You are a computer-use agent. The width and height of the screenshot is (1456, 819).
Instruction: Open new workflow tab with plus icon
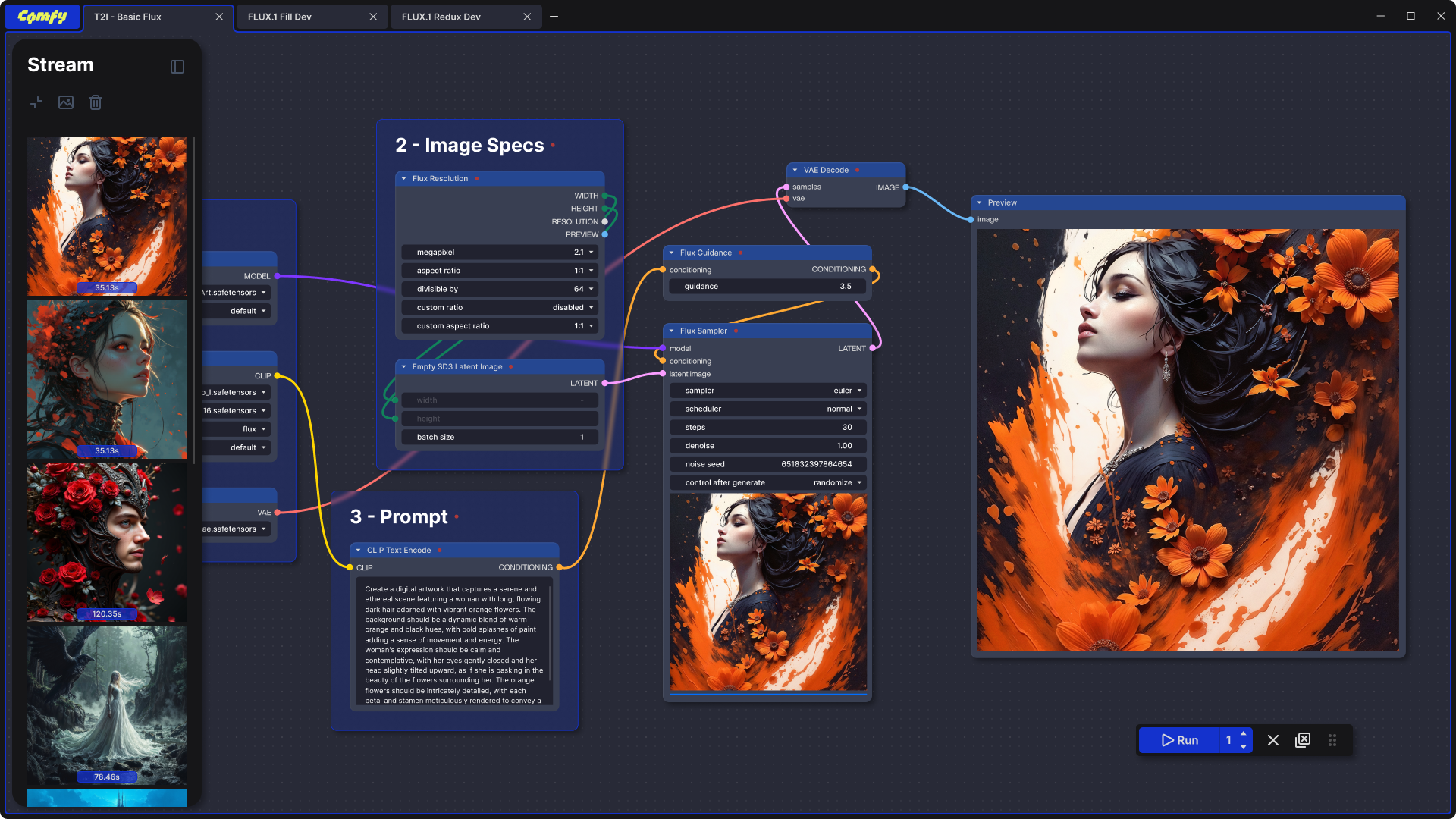[x=554, y=17]
